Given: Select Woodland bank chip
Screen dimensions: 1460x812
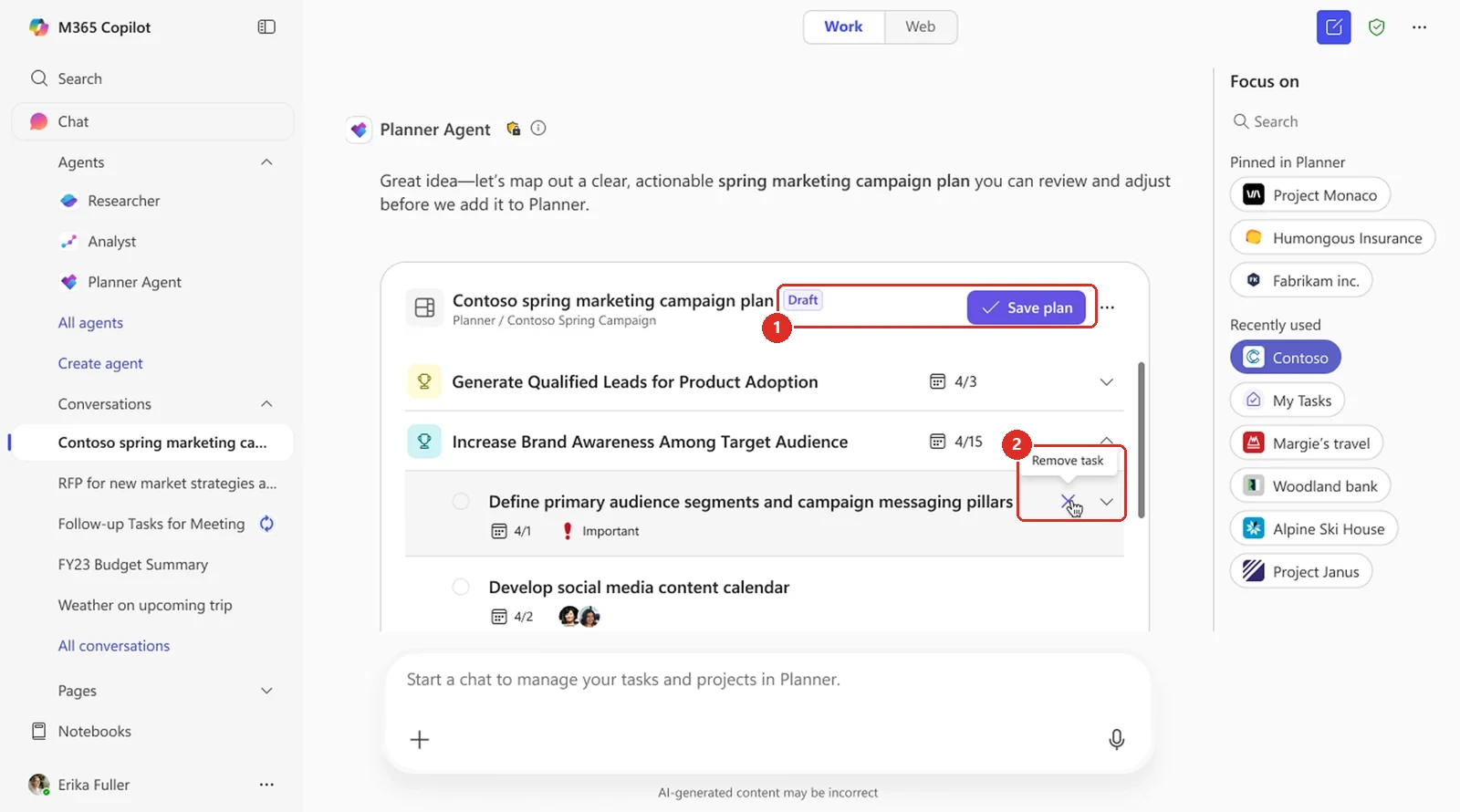Looking at the screenshot, I should (1310, 486).
